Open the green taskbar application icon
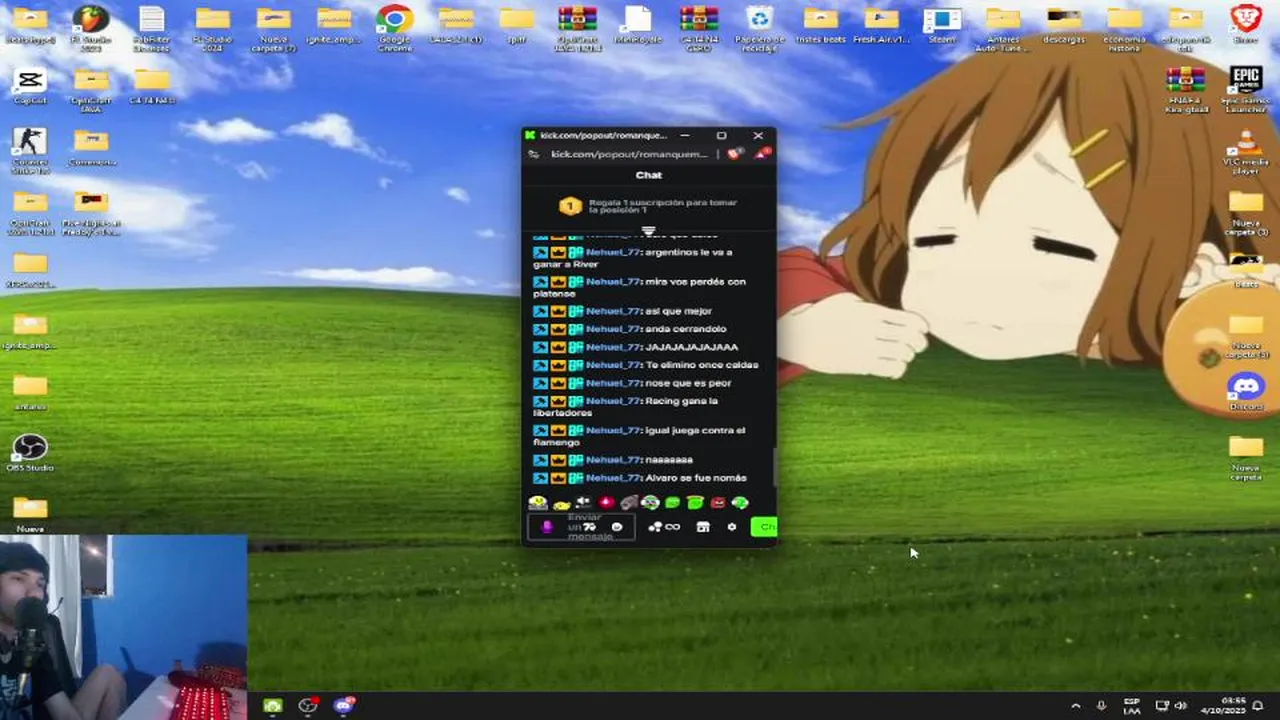Image resolution: width=1280 pixels, height=720 pixels. [272, 706]
